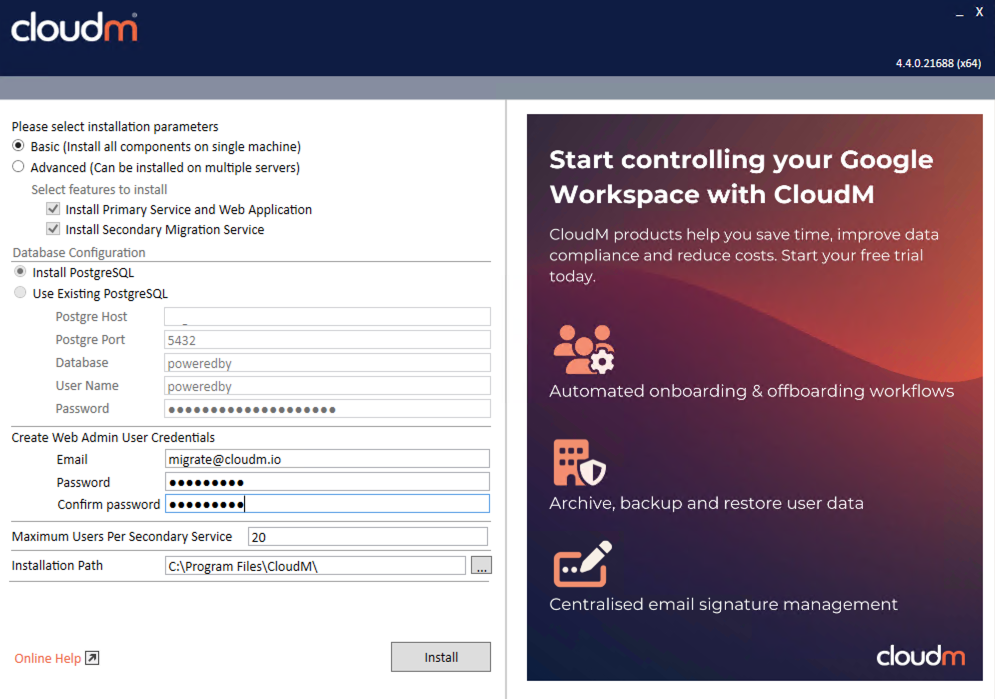Click 'Please select installation parameters' heading

click(115, 127)
